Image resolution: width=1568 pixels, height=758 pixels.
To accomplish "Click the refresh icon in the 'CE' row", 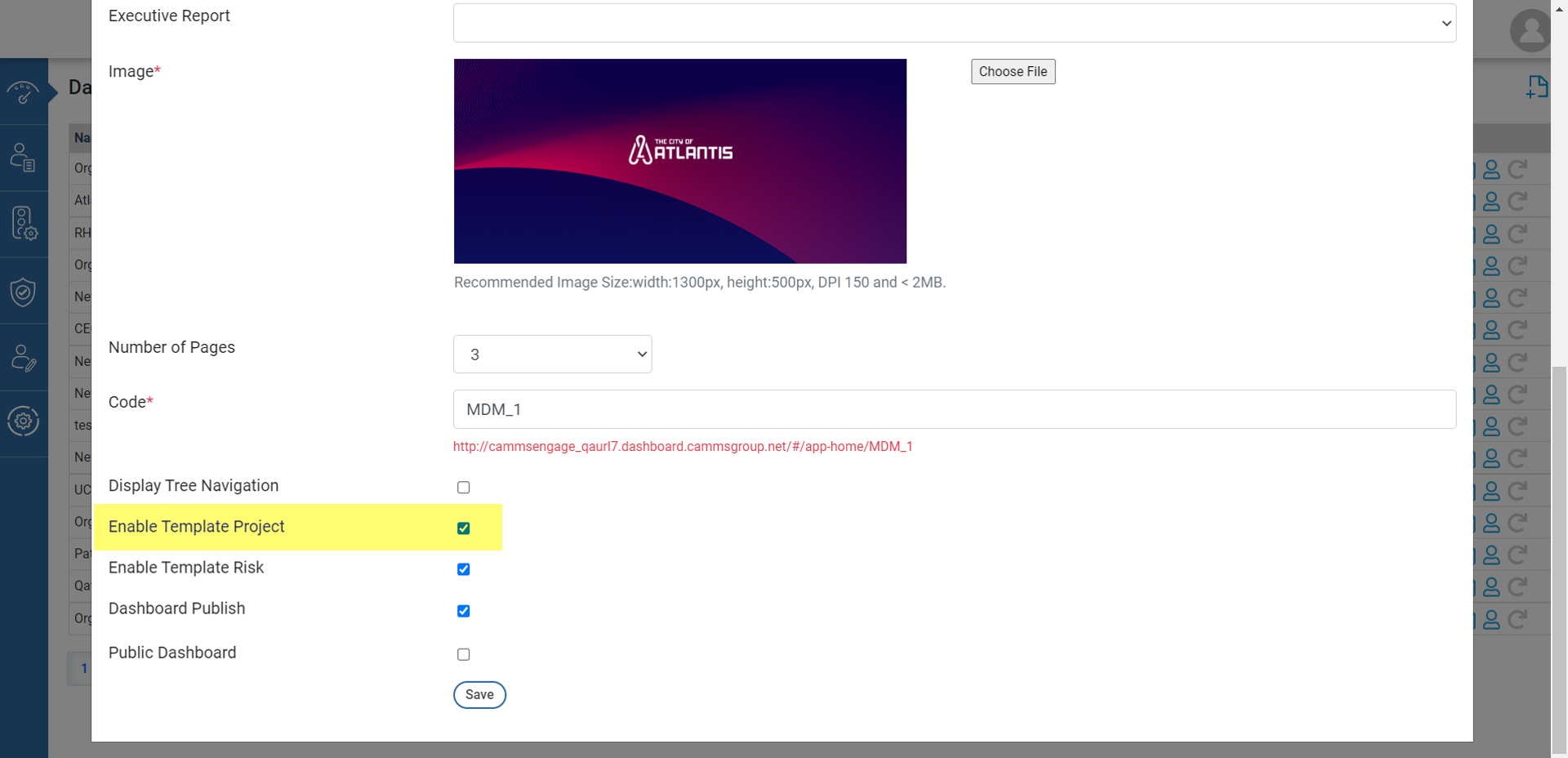I will pos(1517,330).
